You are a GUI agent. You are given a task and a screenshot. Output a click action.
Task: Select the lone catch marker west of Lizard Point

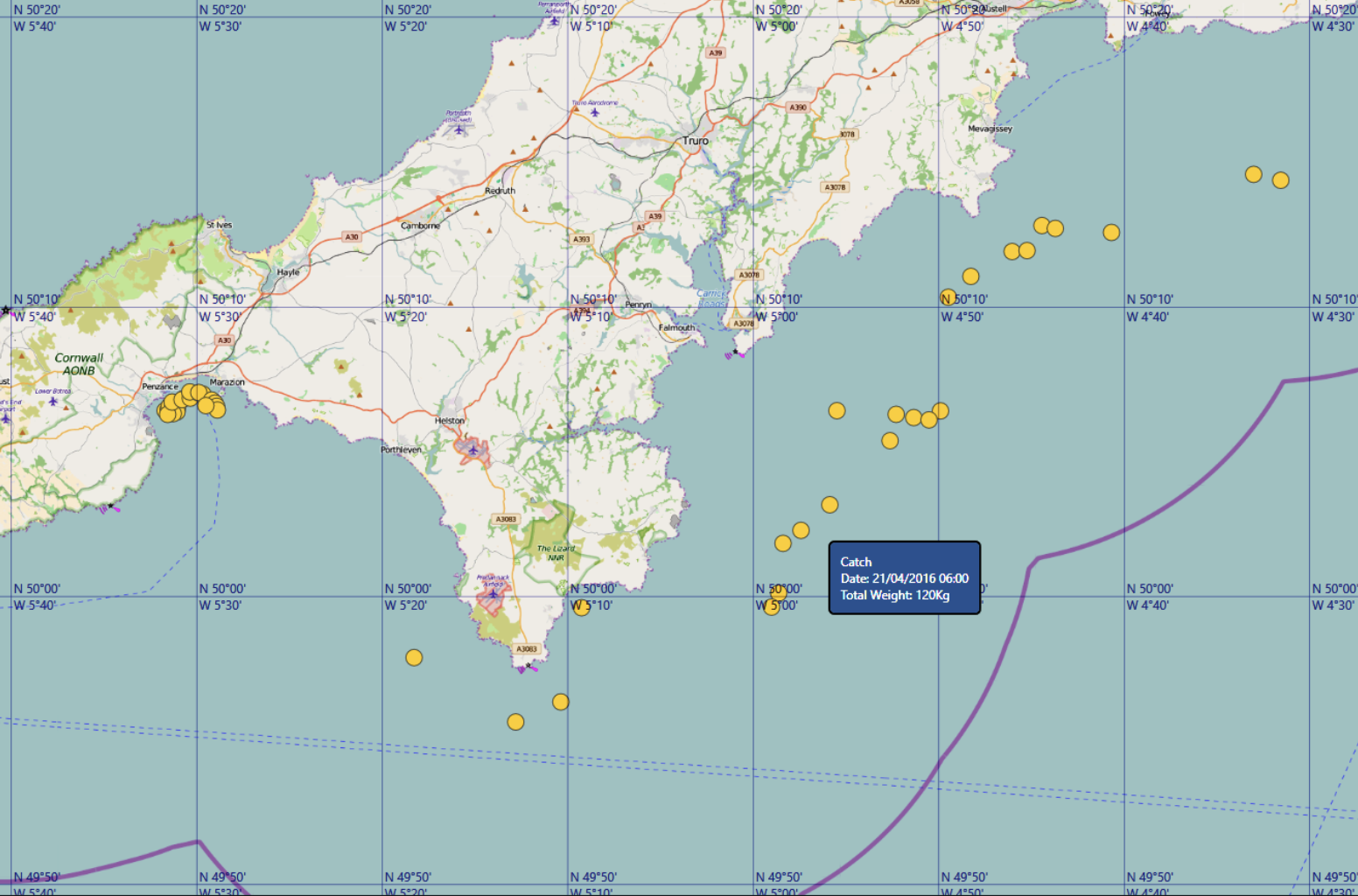(x=414, y=657)
